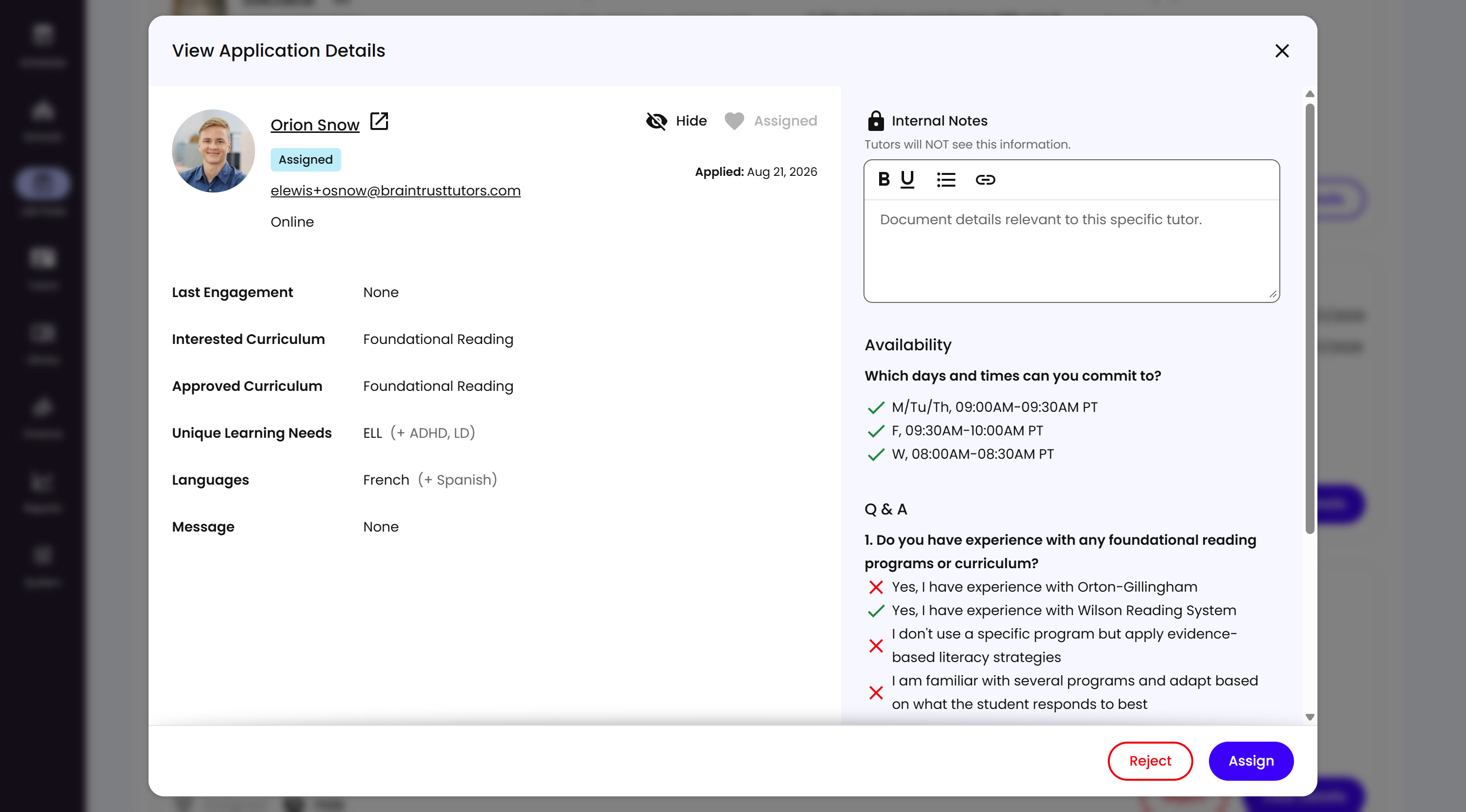This screenshot has width=1466, height=812.
Task: Click checkmark beside M/Tu/Th availability
Action: [876, 407]
